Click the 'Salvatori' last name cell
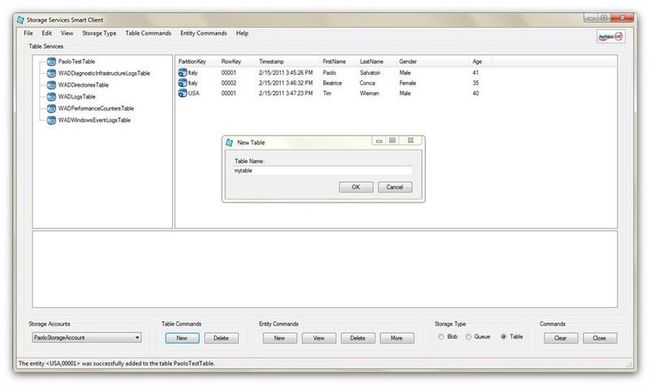The height and width of the screenshot is (385, 650). tap(370, 73)
